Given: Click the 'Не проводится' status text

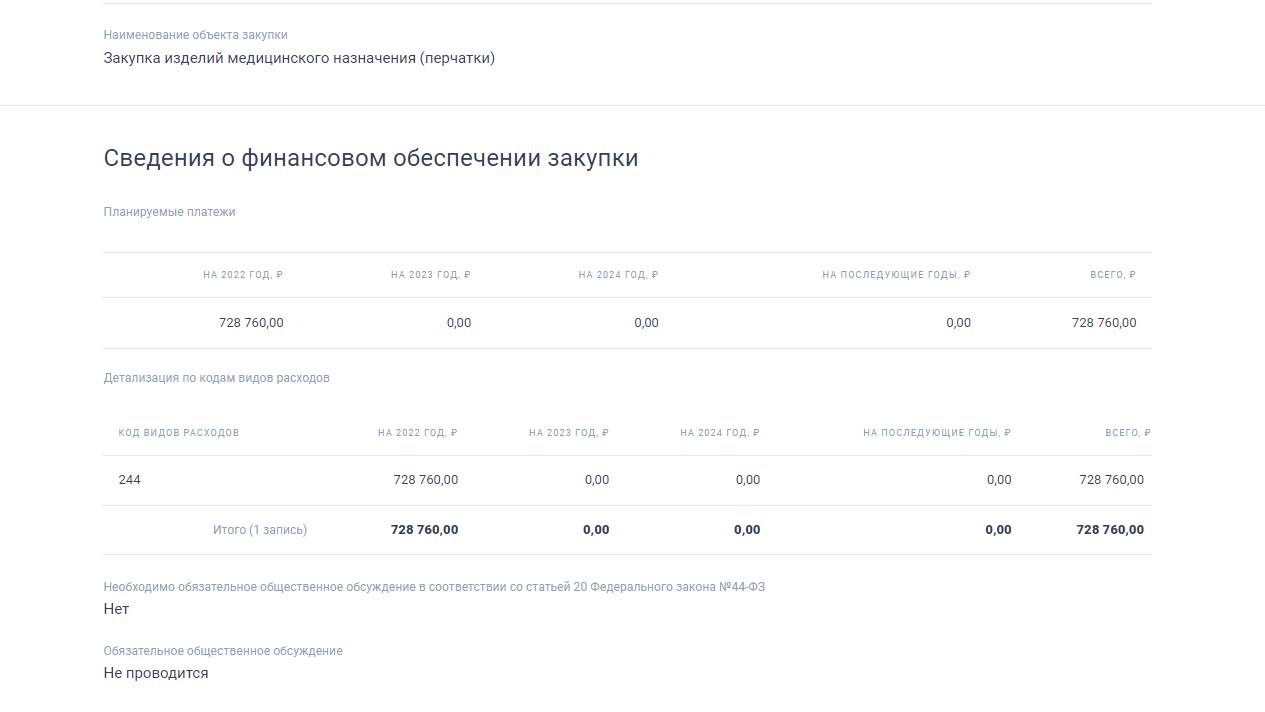Looking at the screenshot, I should [155, 672].
